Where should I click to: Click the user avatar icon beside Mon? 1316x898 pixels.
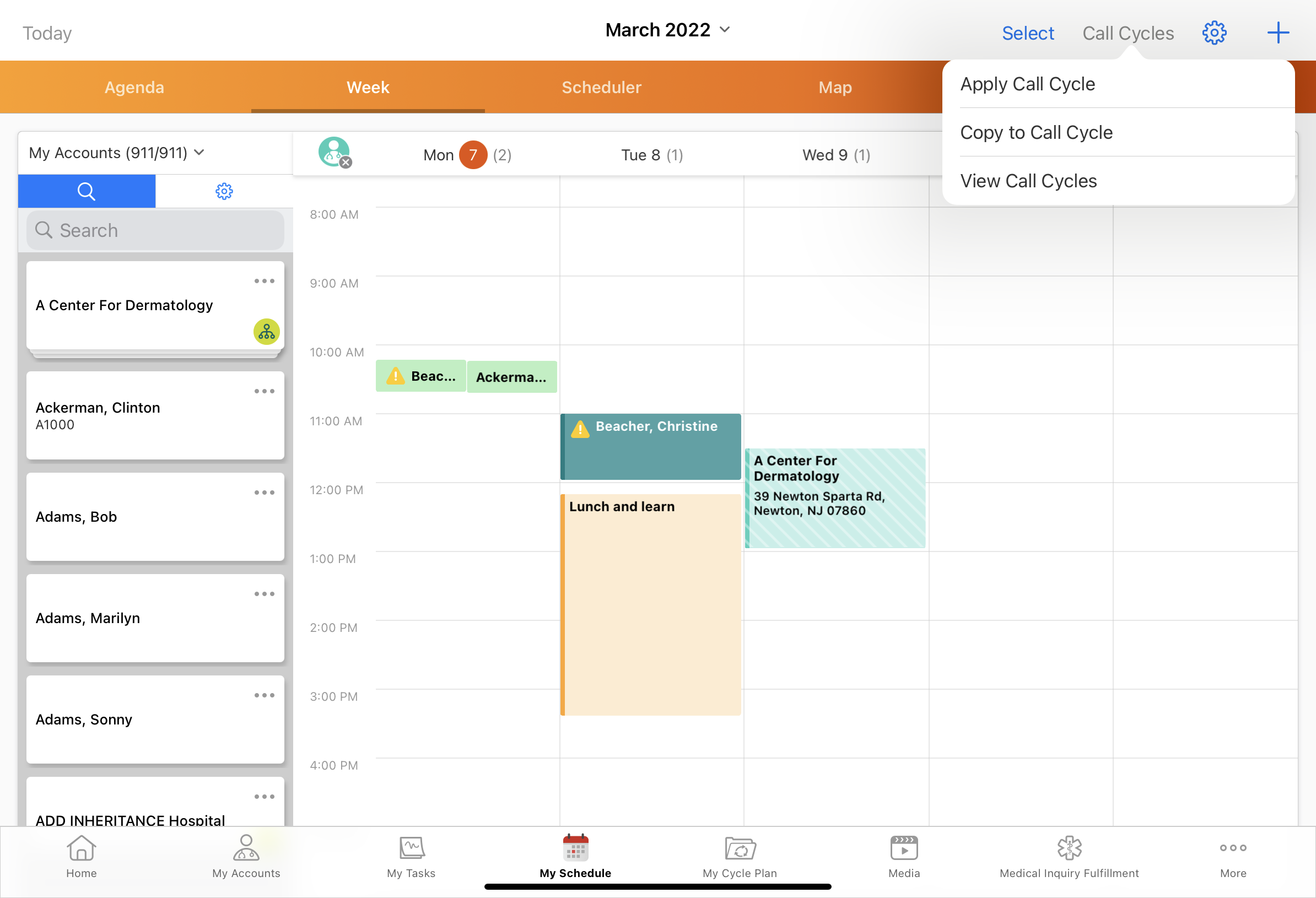coord(334,152)
